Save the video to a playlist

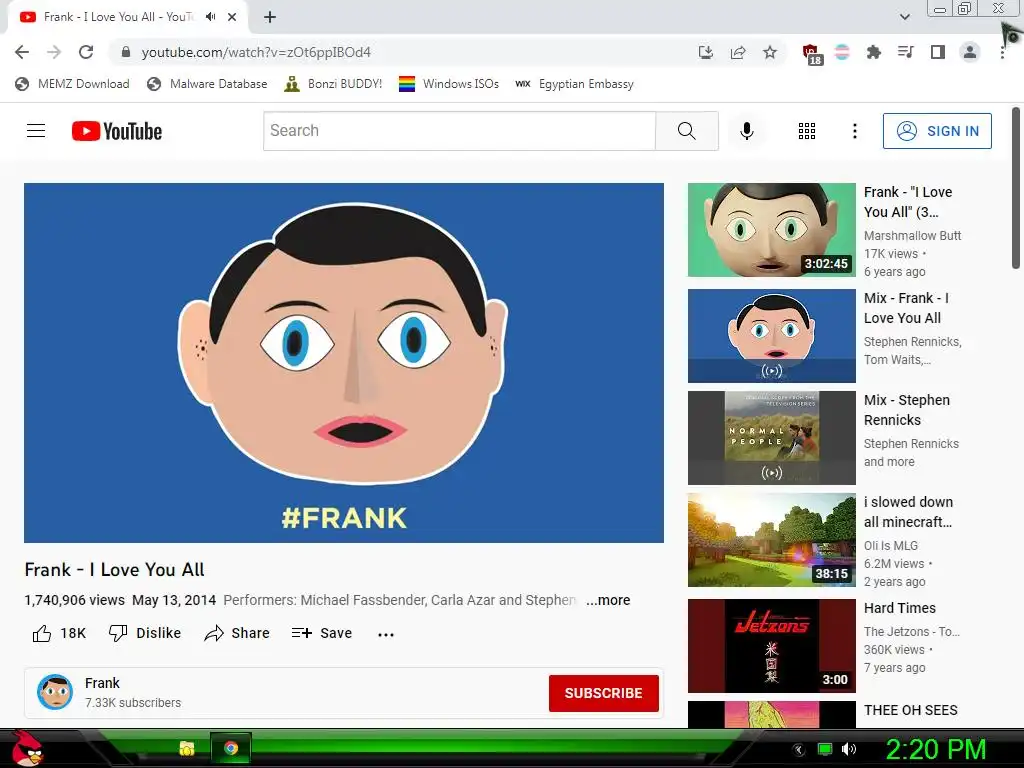(321, 633)
